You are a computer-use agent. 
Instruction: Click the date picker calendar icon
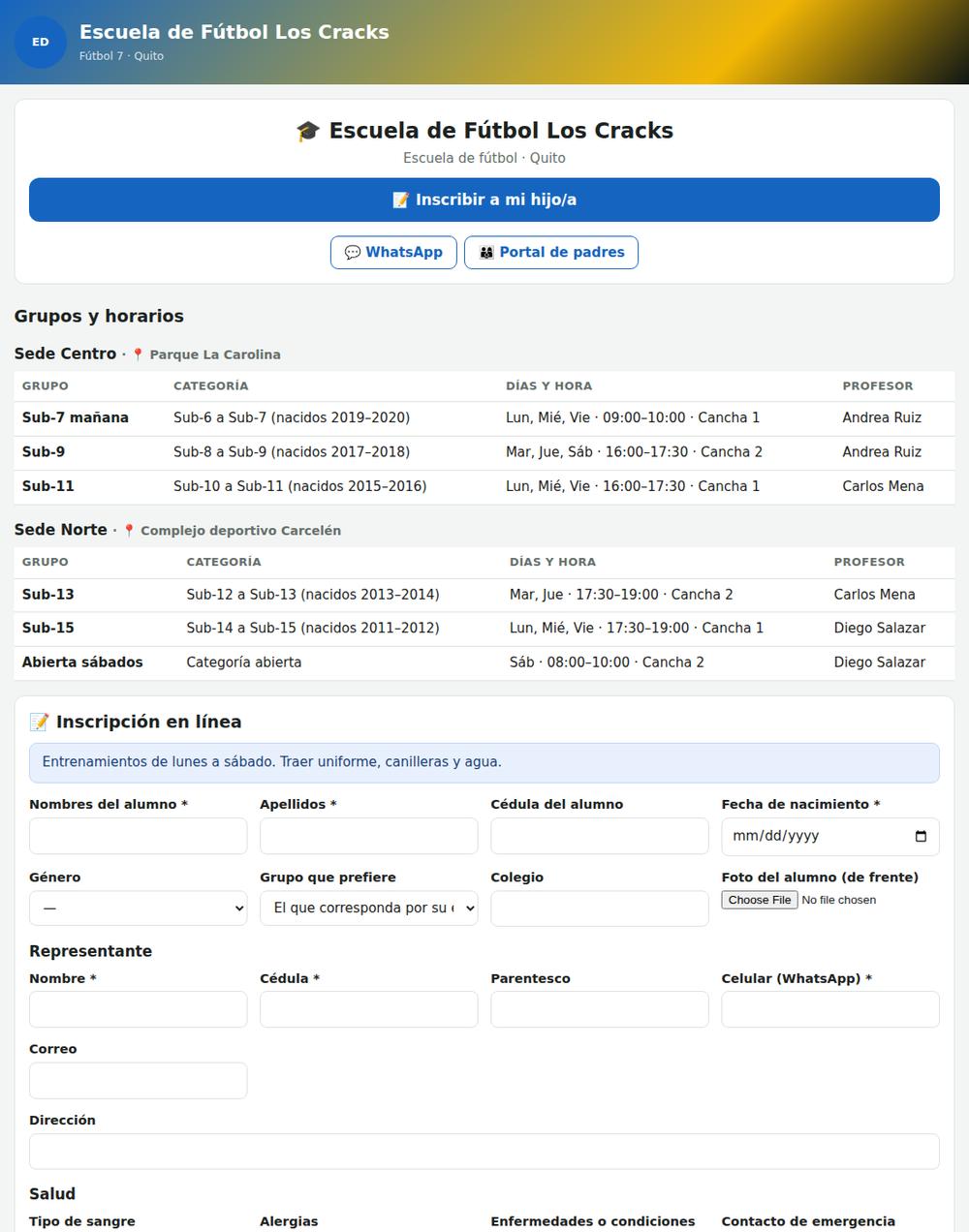(921, 836)
